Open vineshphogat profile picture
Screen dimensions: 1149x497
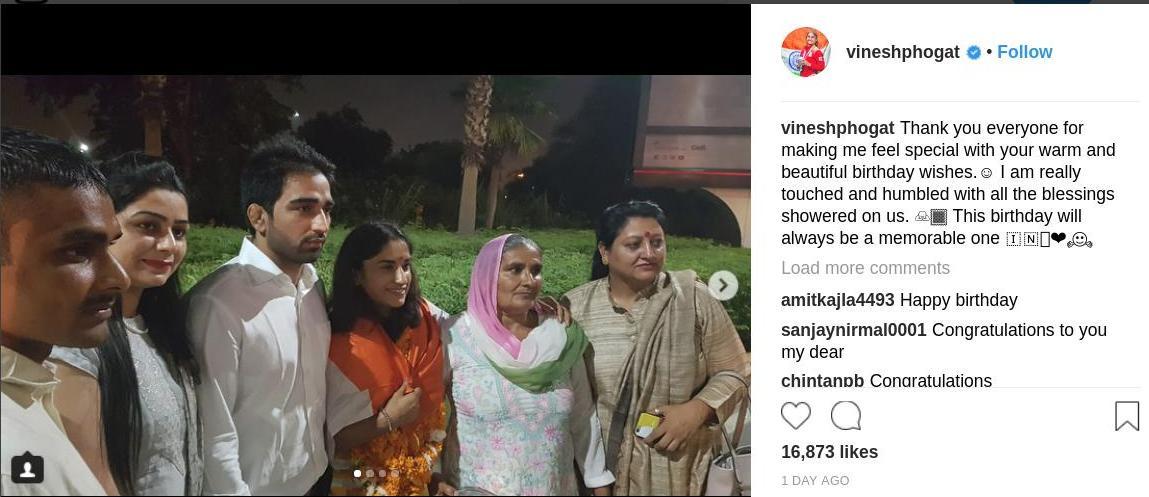click(805, 52)
